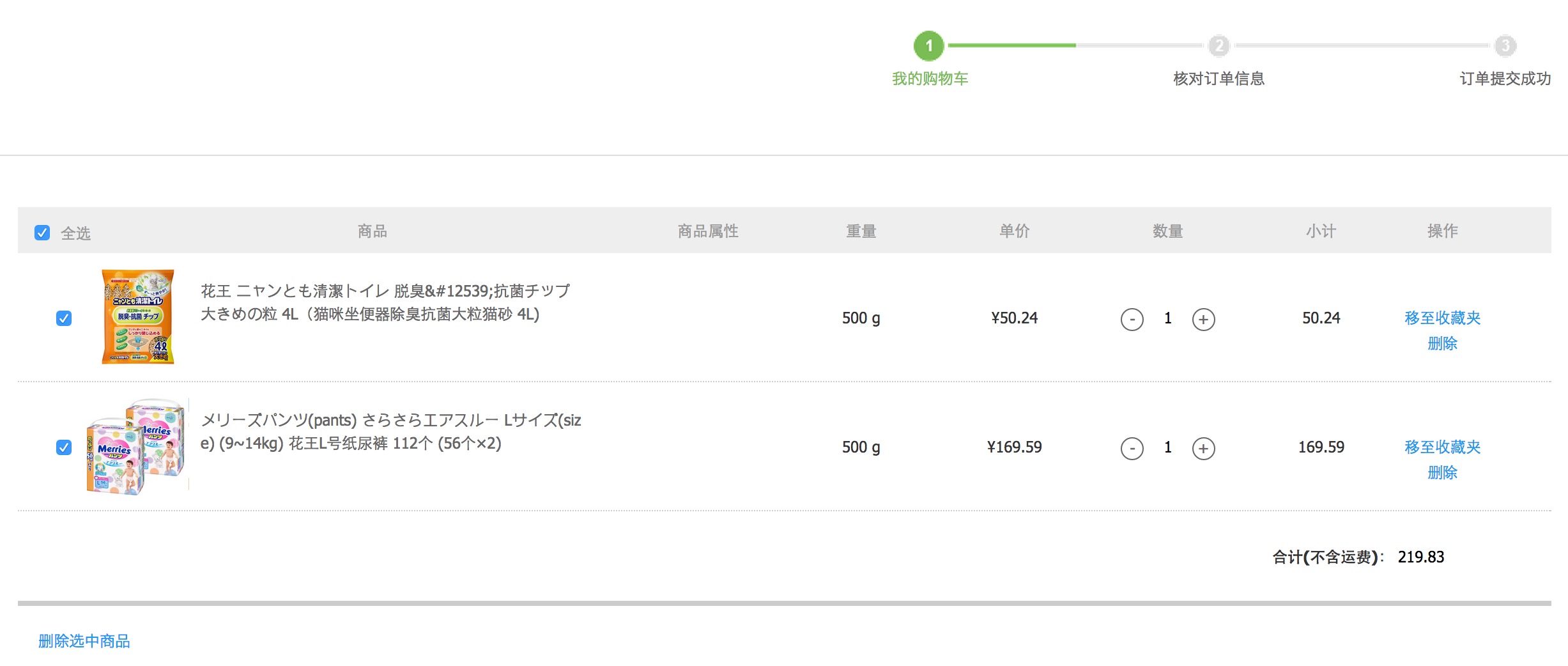Delete the Merries diapers item 删除
The image size is (1568, 666).
point(1442,472)
